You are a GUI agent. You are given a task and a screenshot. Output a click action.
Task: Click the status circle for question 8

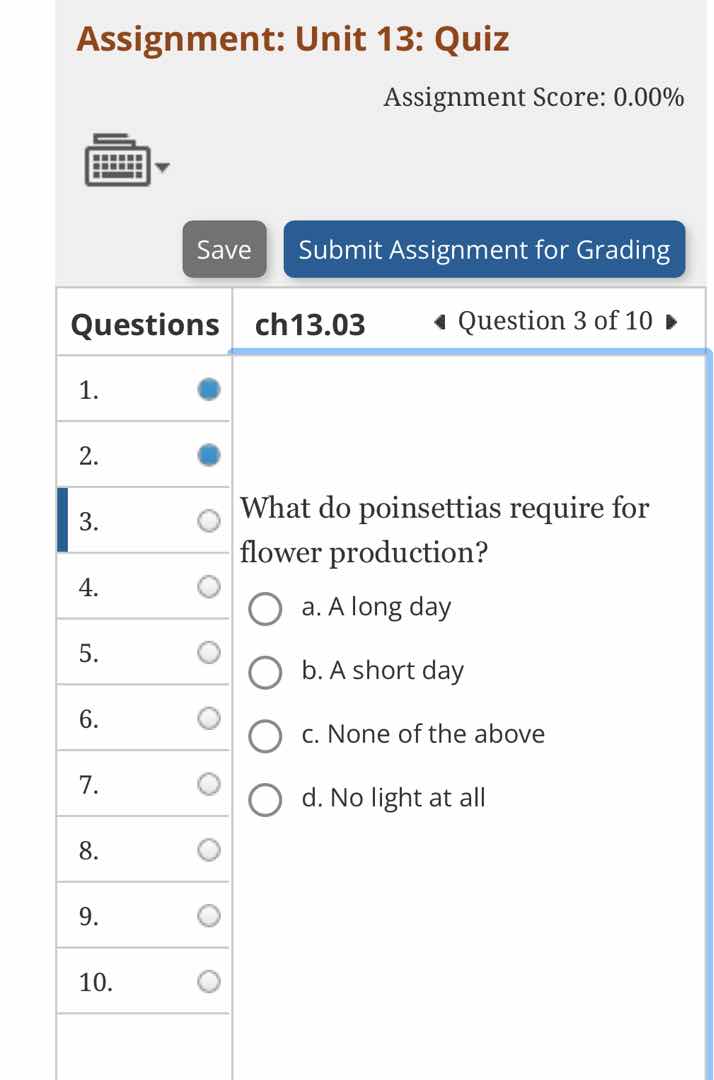pos(208,850)
